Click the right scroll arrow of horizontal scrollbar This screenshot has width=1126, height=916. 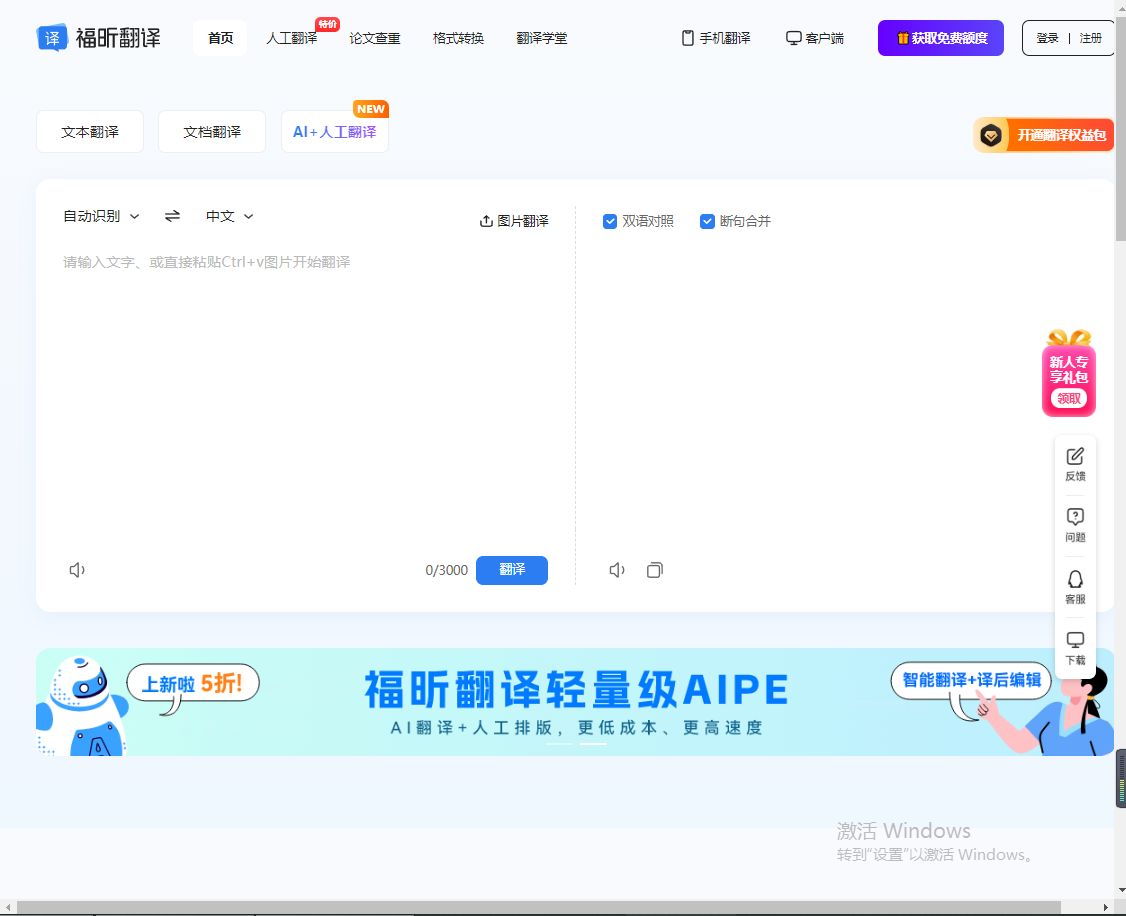pos(1107,908)
